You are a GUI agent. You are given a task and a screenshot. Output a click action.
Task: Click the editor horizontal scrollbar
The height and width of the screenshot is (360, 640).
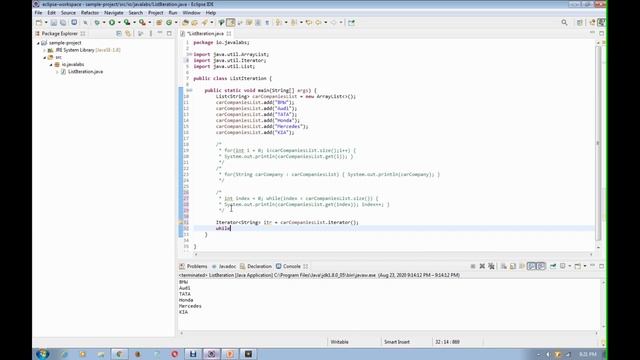click(x=394, y=254)
